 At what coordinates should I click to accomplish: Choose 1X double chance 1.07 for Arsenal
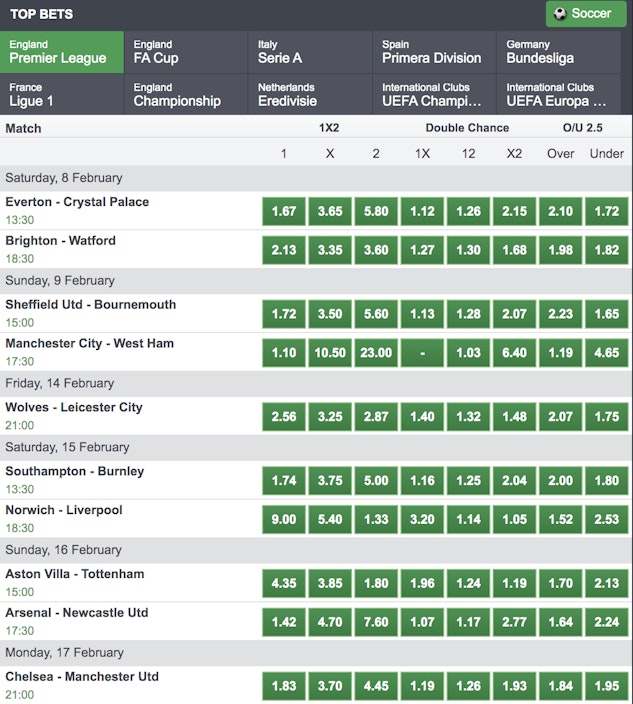point(423,623)
